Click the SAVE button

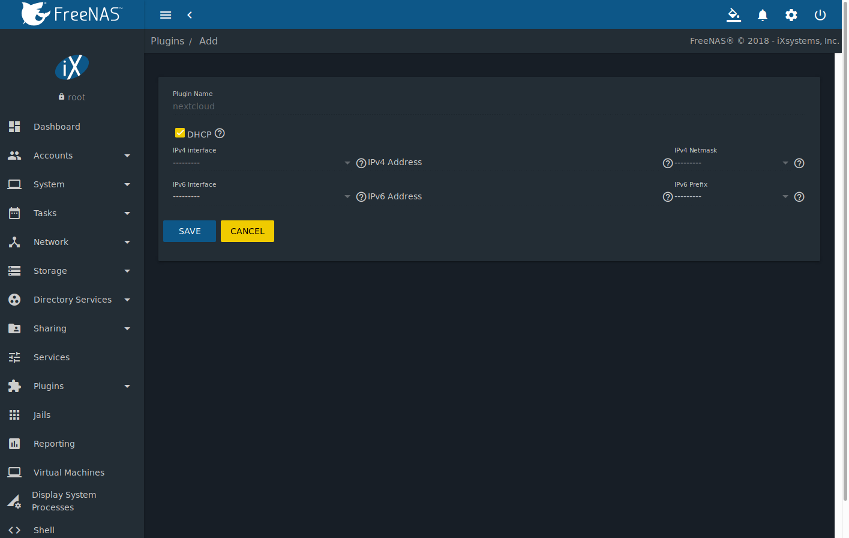pyautogui.click(x=190, y=231)
